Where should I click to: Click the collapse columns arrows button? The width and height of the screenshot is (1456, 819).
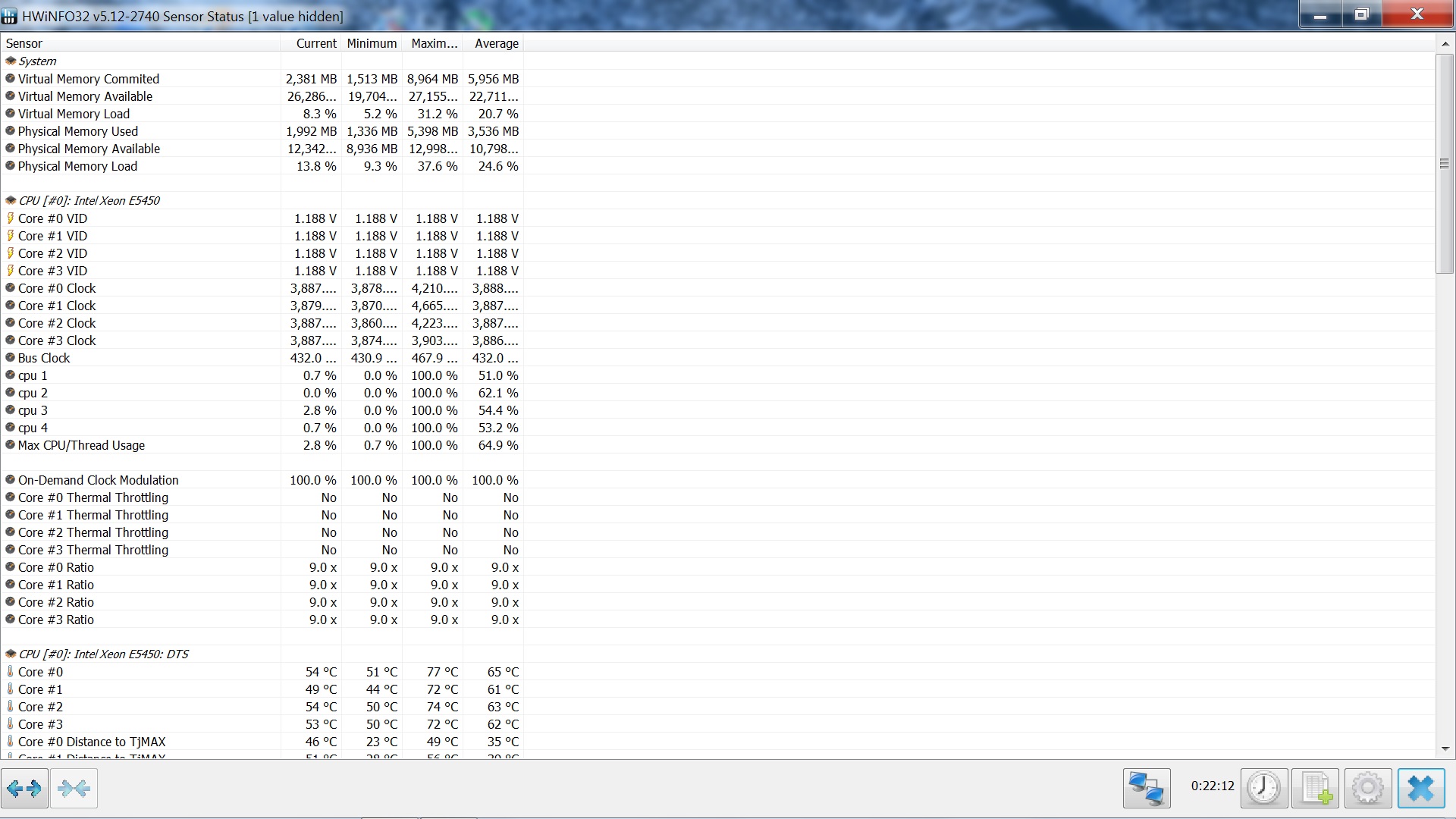tap(74, 789)
